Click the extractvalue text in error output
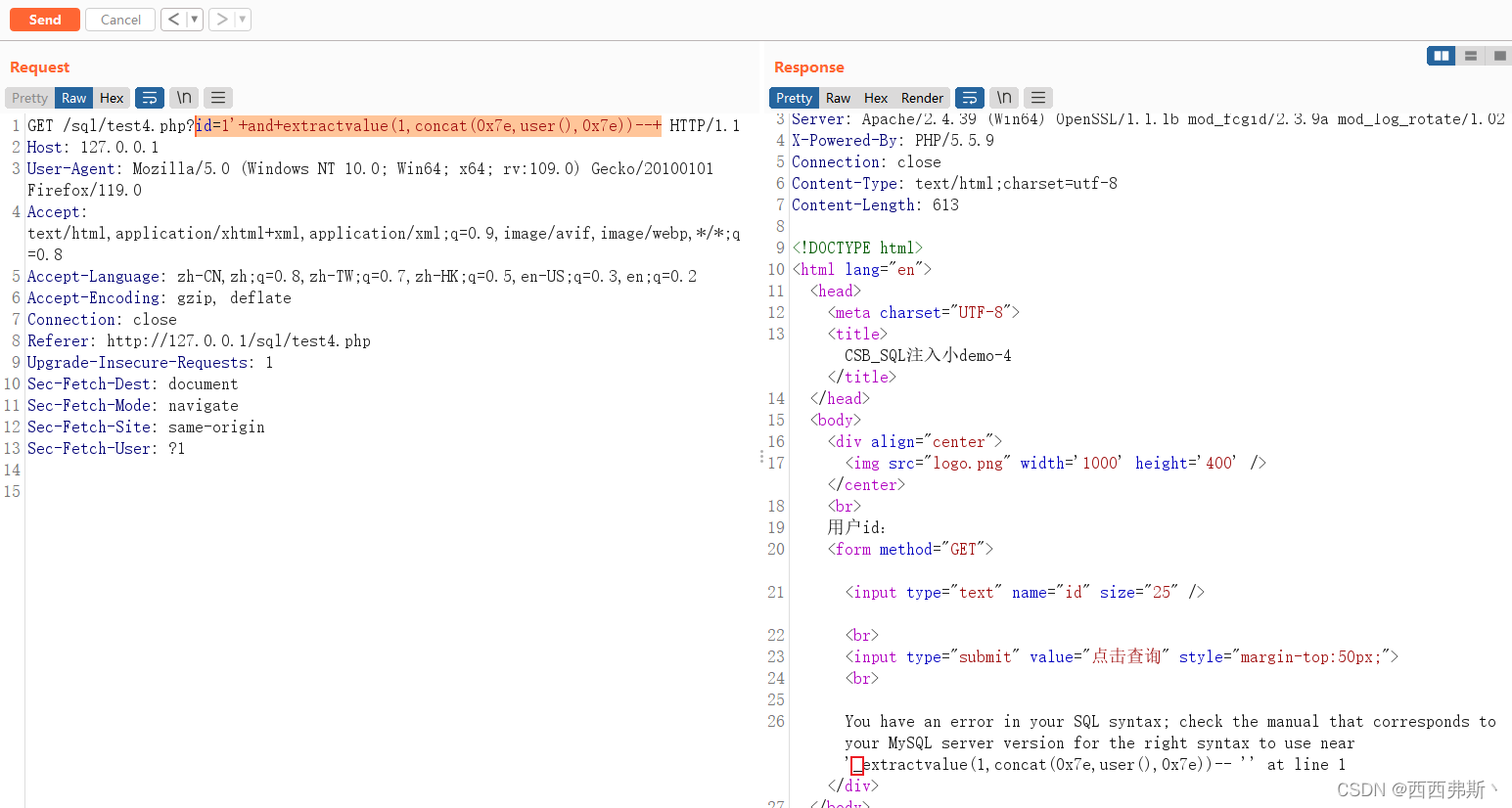This screenshot has height=808, width=1512. click(916, 764)
